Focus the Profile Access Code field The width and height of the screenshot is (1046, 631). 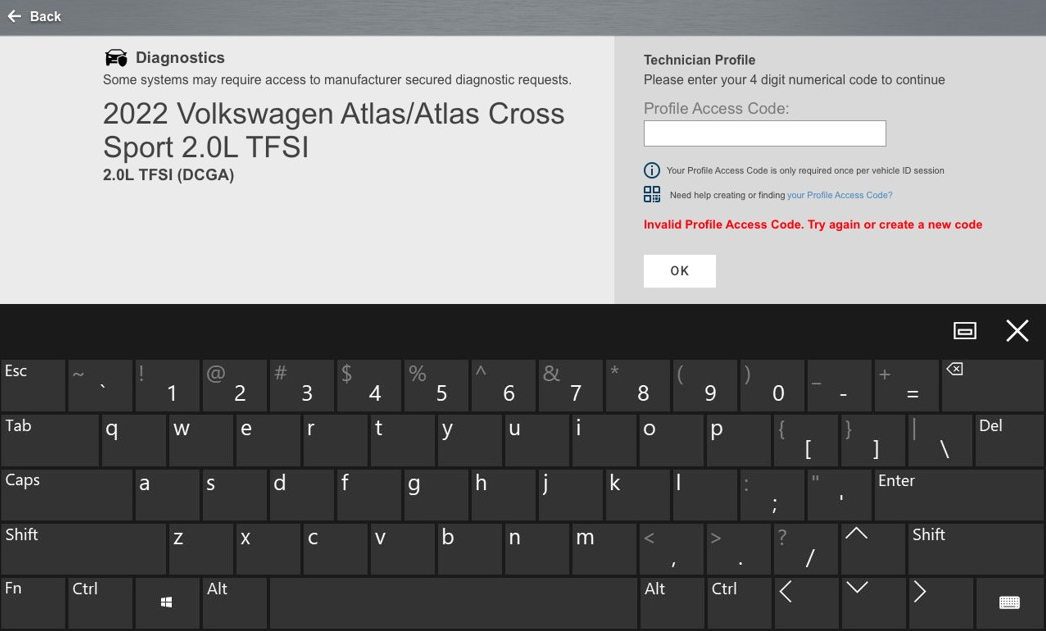point(764,134)
